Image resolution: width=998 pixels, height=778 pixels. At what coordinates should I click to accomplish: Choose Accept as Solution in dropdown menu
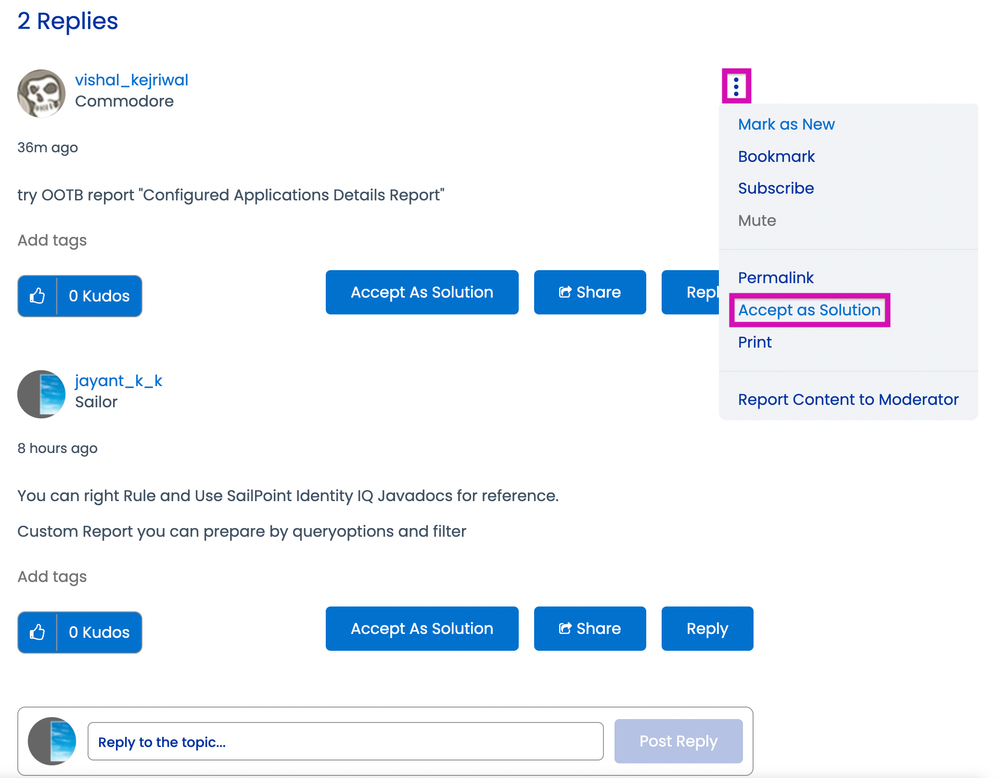(x=809, y=310)
